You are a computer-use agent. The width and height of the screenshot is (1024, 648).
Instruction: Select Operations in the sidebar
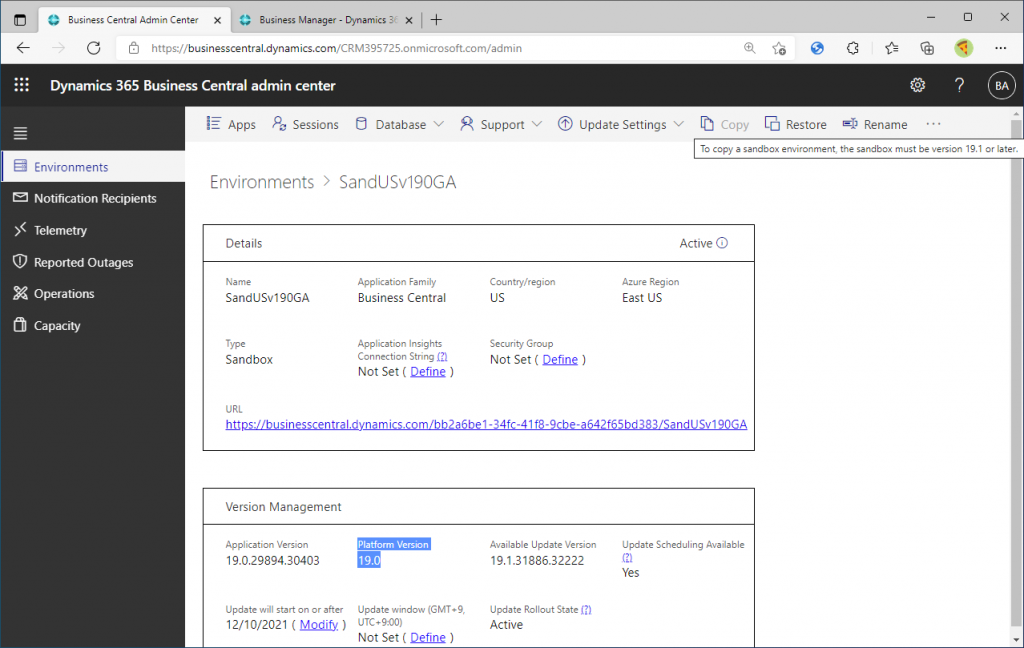tap(93, 293)
